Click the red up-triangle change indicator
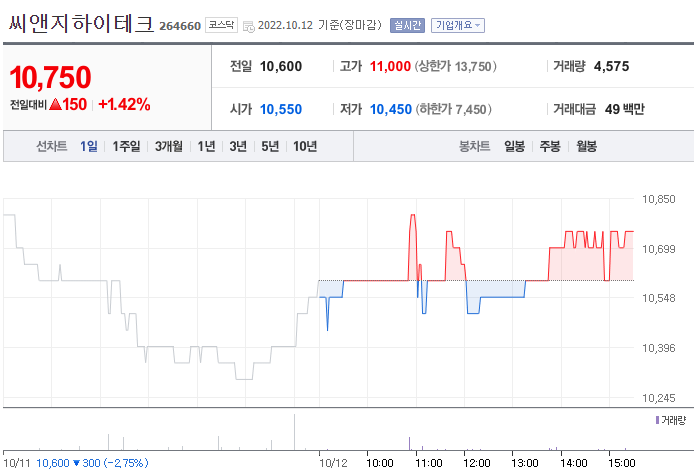The width and height of the screenshot is (694, 475). click(56, 104)
